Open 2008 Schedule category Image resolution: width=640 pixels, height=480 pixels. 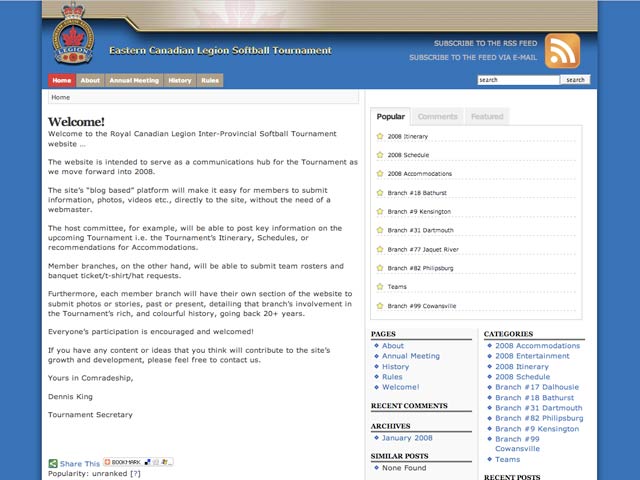click(522, 377)
